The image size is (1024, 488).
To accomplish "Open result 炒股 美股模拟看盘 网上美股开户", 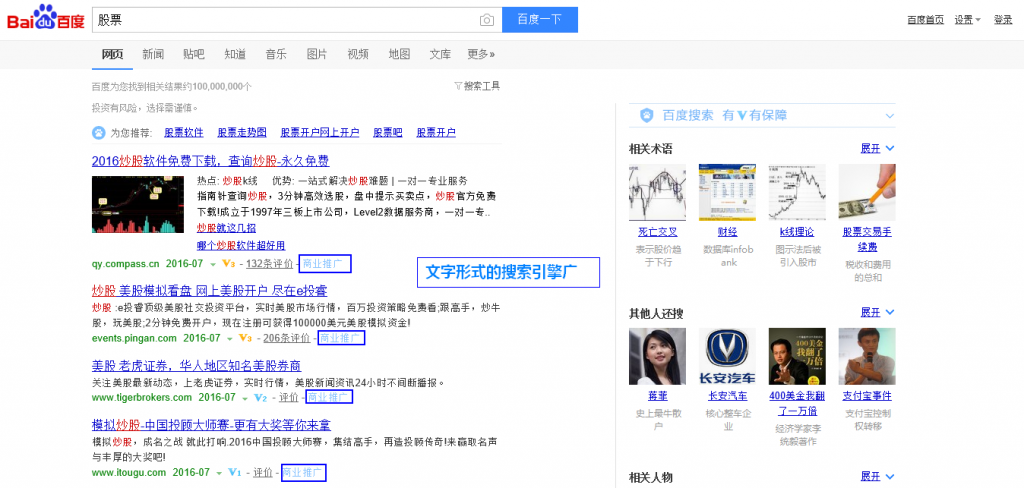I will tap(210, 291).
